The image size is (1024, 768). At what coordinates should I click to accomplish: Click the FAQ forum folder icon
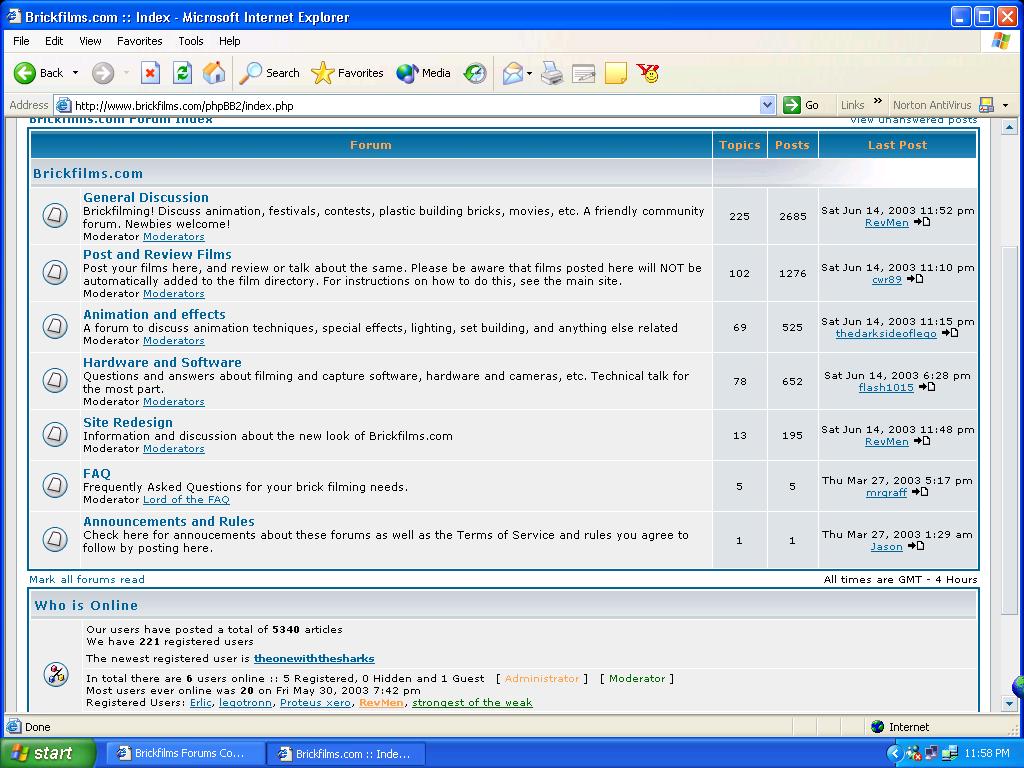[55, 485]
